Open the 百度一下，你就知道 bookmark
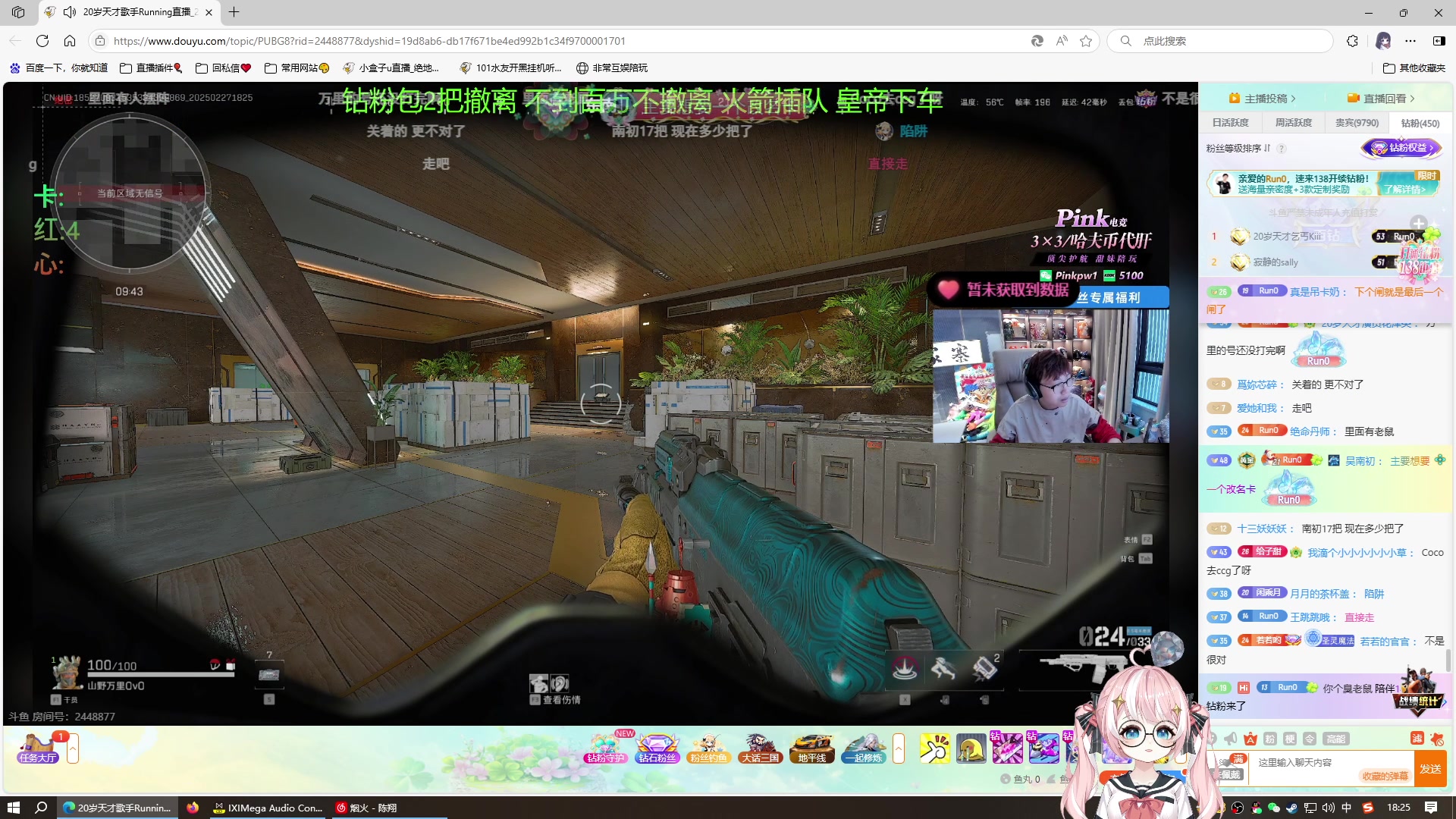The height and width of the screenshot is (819, 1456). click(59, 68)
